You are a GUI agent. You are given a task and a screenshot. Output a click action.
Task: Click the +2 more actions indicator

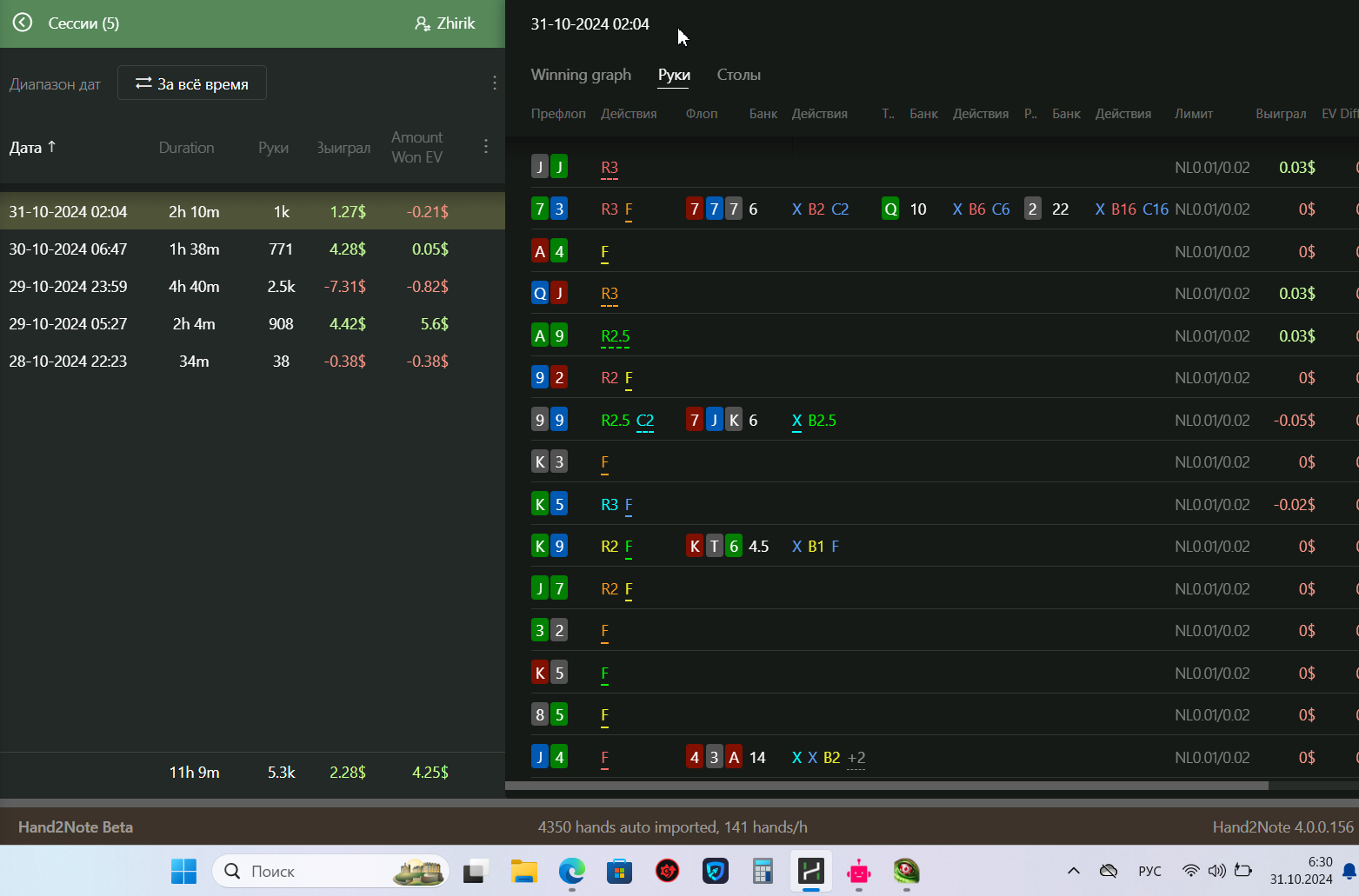(x=856, y=758)
